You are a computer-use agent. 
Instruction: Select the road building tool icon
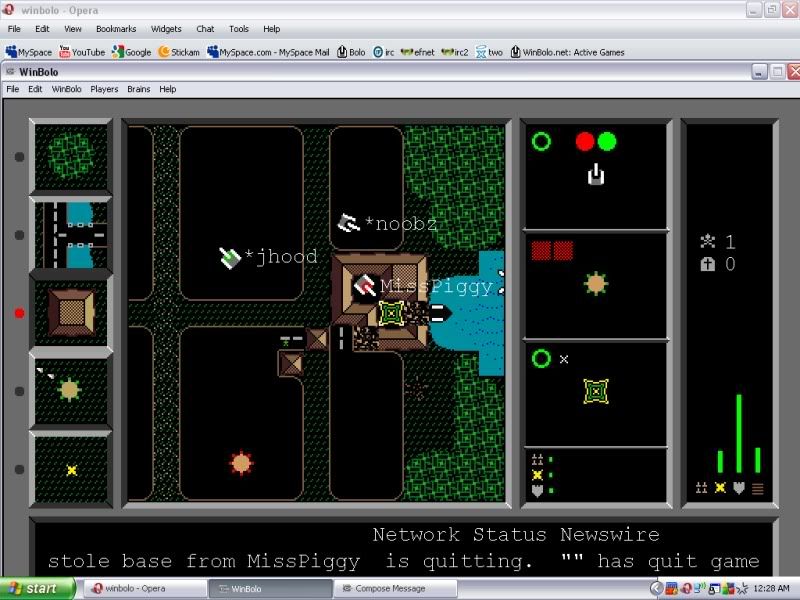70,234
